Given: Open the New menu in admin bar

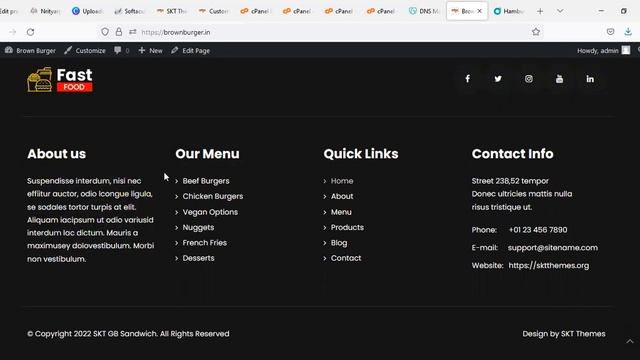Looking at the screenshot, I should coord(150,50).
